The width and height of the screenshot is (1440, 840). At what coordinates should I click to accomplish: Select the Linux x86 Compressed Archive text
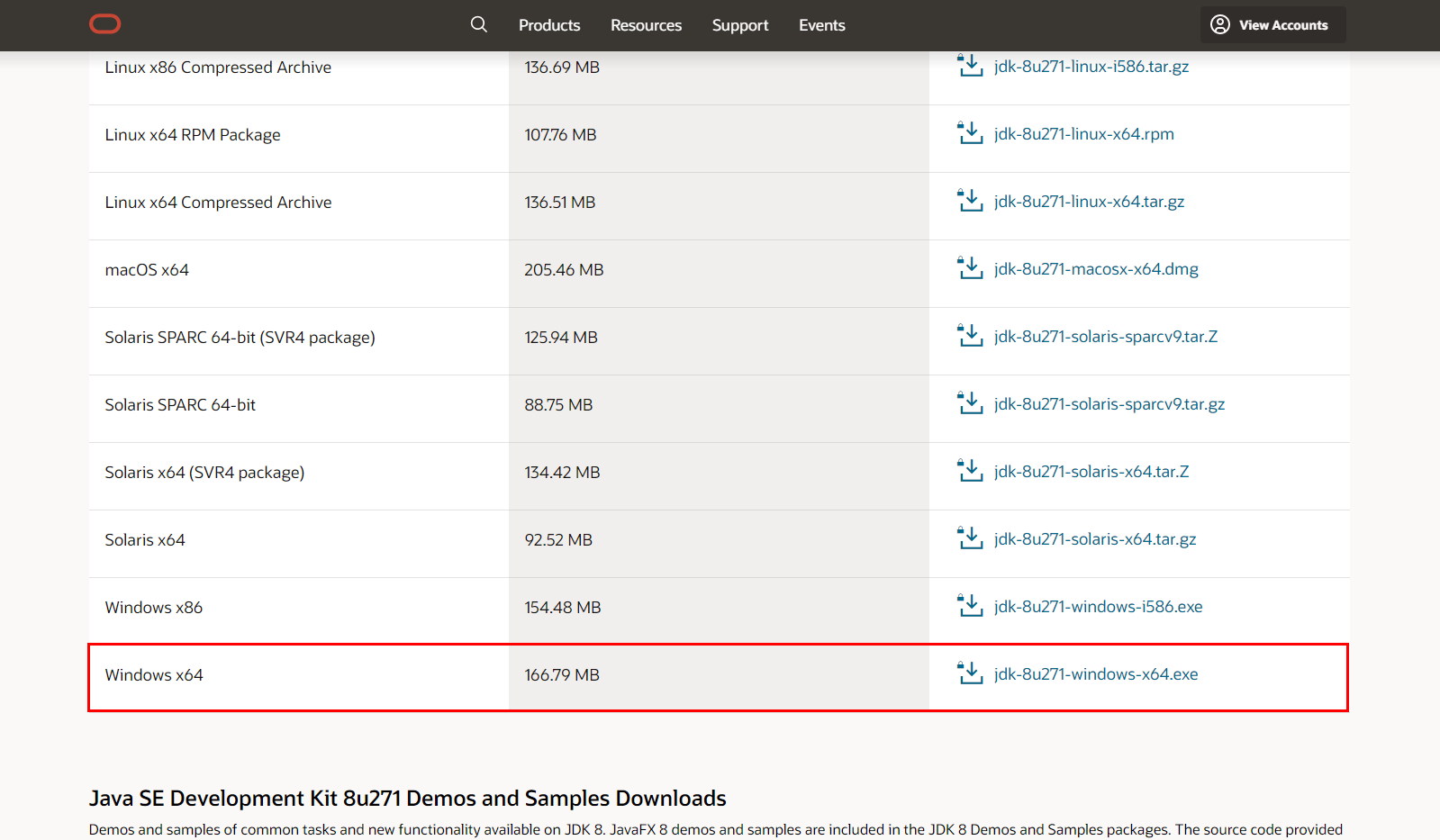[x=218, y=68]
